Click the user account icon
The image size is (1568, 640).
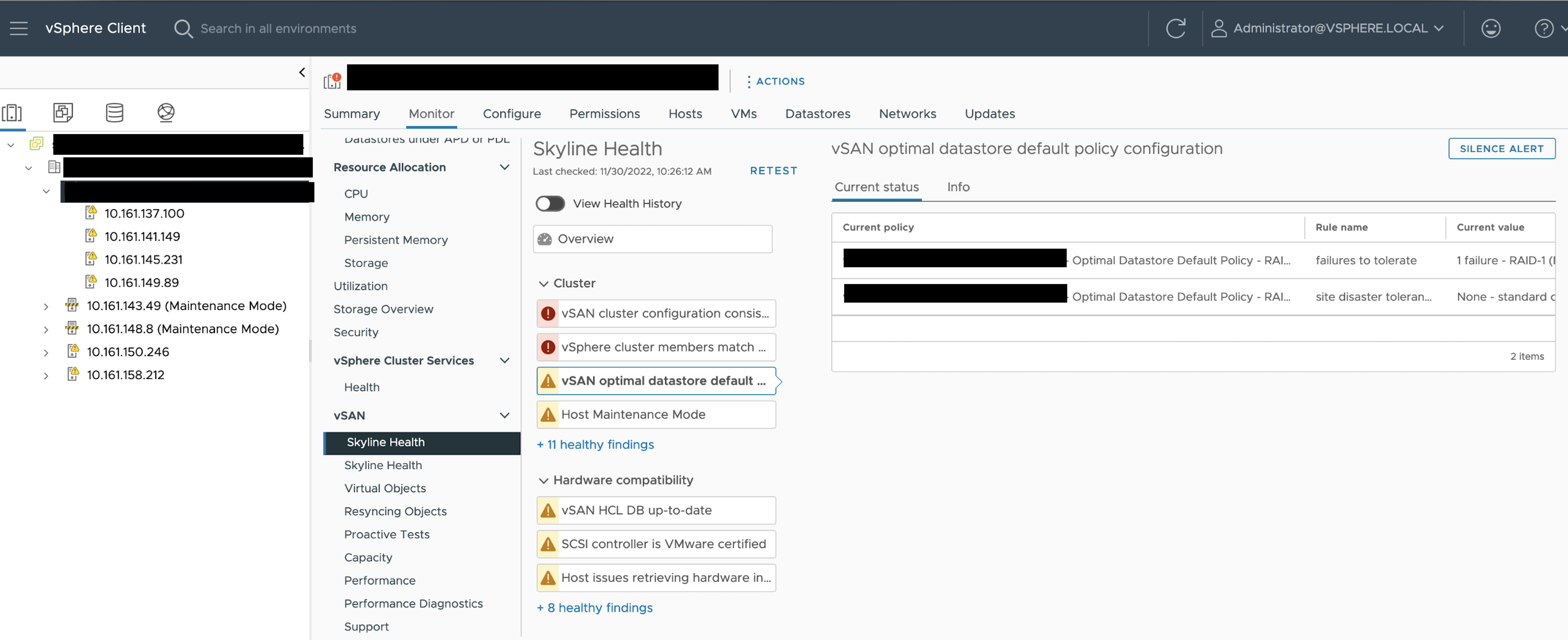[1218, 28]
